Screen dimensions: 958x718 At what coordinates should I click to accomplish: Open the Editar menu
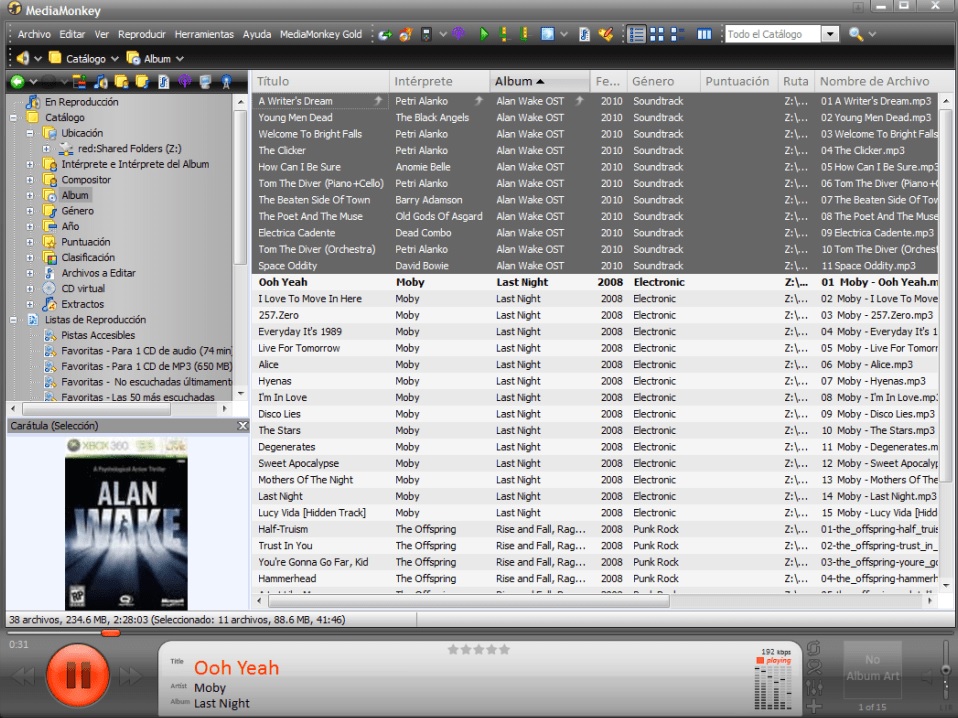click(72, 34)
